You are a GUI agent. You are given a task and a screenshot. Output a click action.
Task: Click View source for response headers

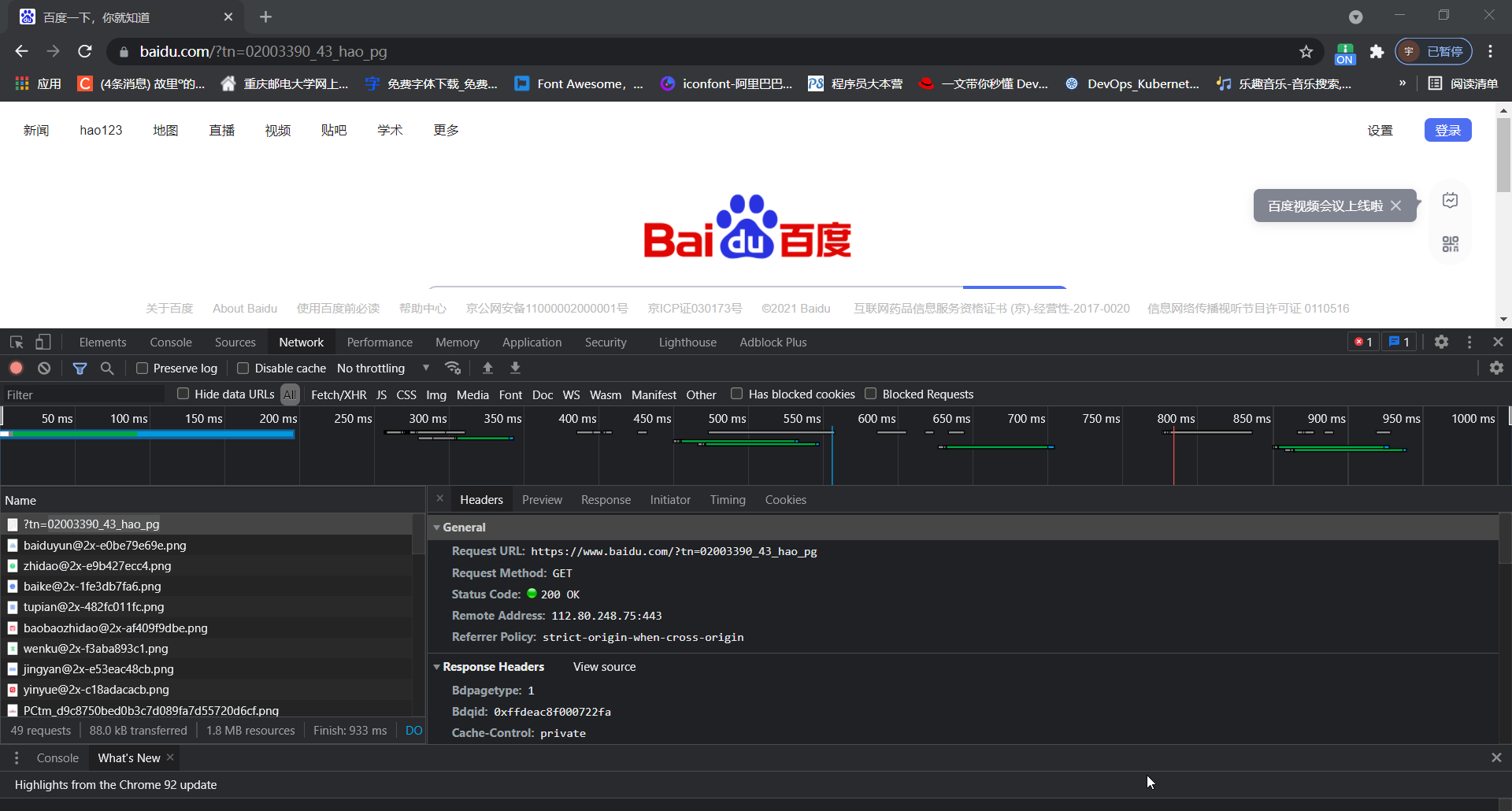point(604,667)
